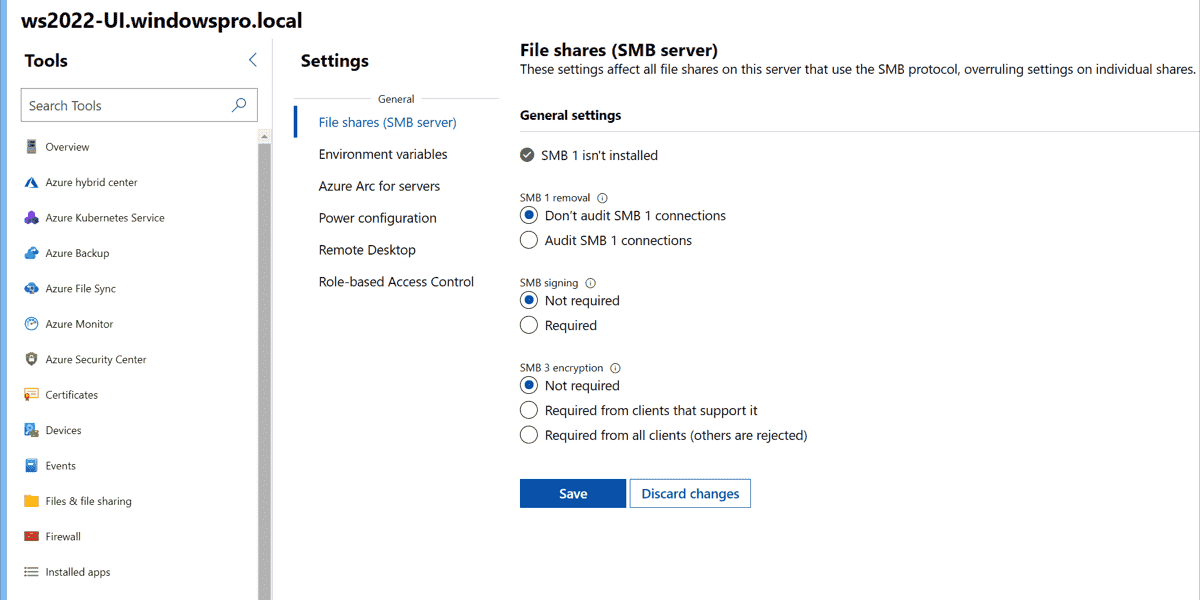
Task: Collapse the Tools panel with the chevron
Action: click(x=253, y=60)
